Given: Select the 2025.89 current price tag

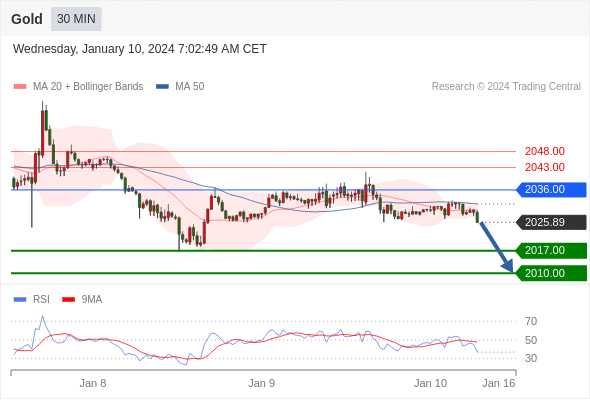Looking at the screenshot, I should tap(551, 222).
